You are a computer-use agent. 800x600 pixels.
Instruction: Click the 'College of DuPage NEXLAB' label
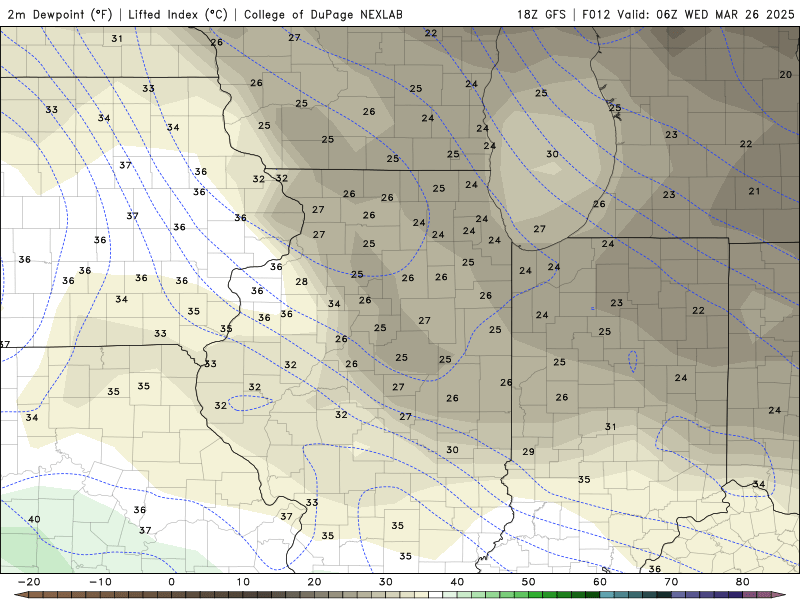coord(323,14)
